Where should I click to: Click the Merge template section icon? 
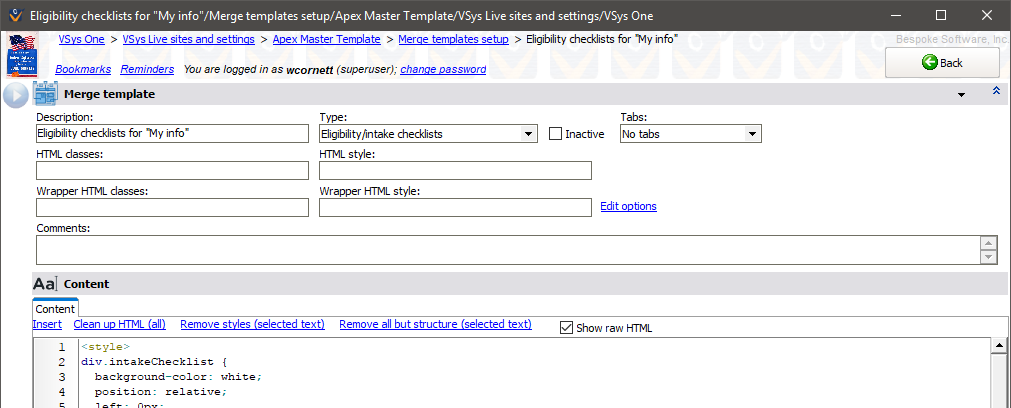[x=45, y=94]
